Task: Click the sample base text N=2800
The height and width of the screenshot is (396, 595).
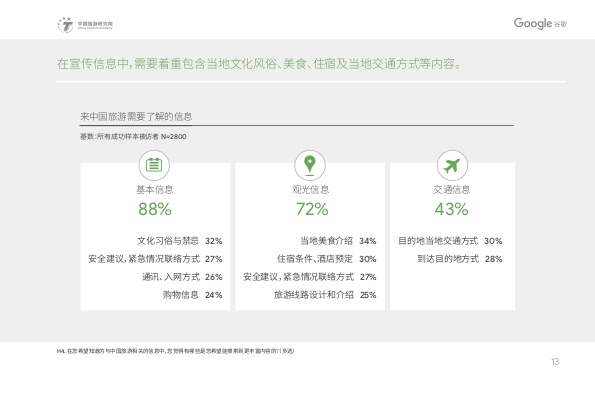Action: tap(133, 137)
